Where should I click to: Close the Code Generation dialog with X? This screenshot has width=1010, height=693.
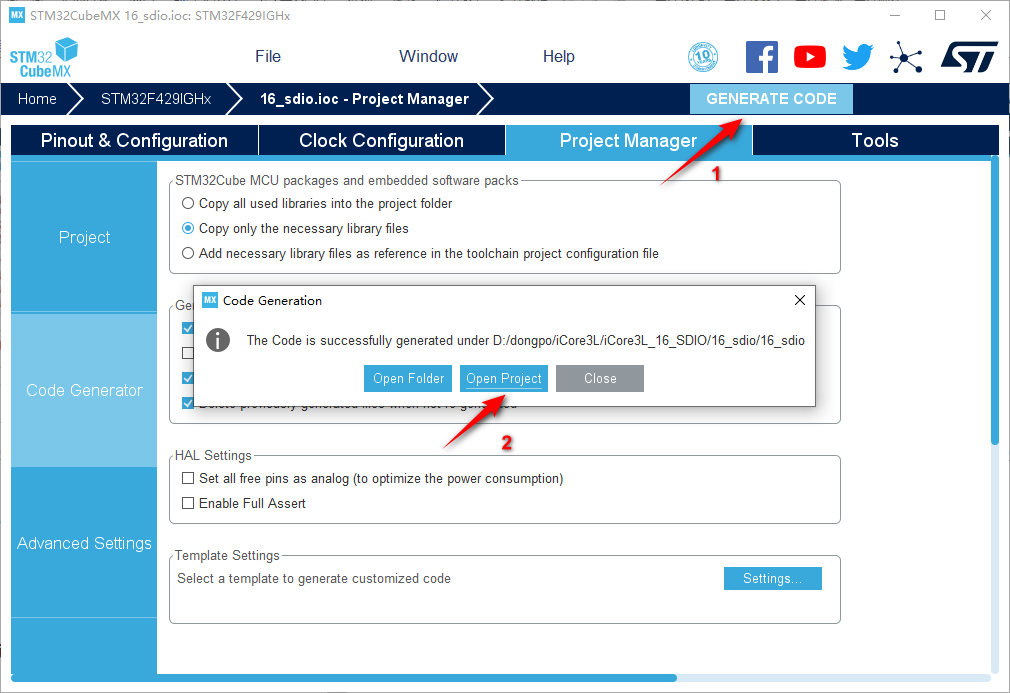click(799, 300)
